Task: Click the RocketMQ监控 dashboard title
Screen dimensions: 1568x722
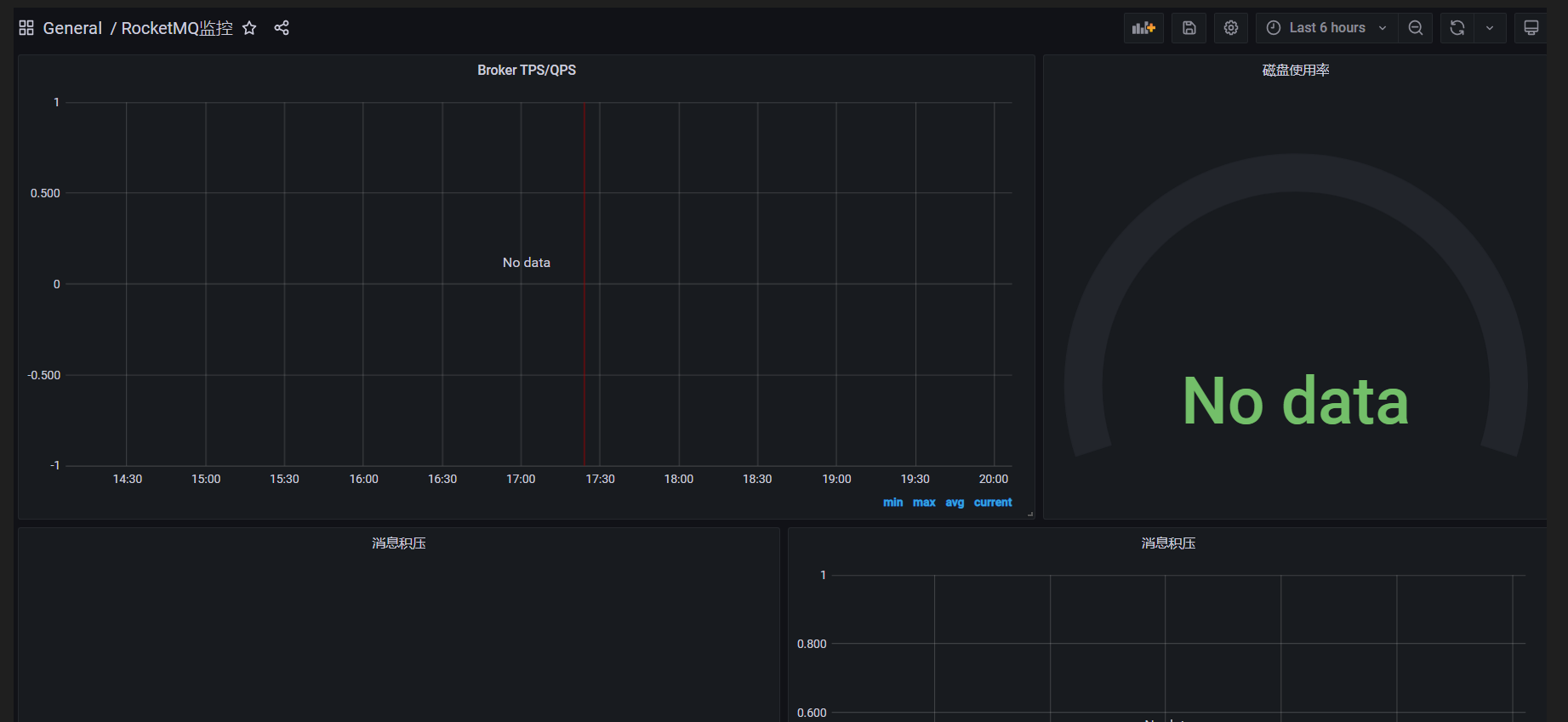Action: [177, 28]
